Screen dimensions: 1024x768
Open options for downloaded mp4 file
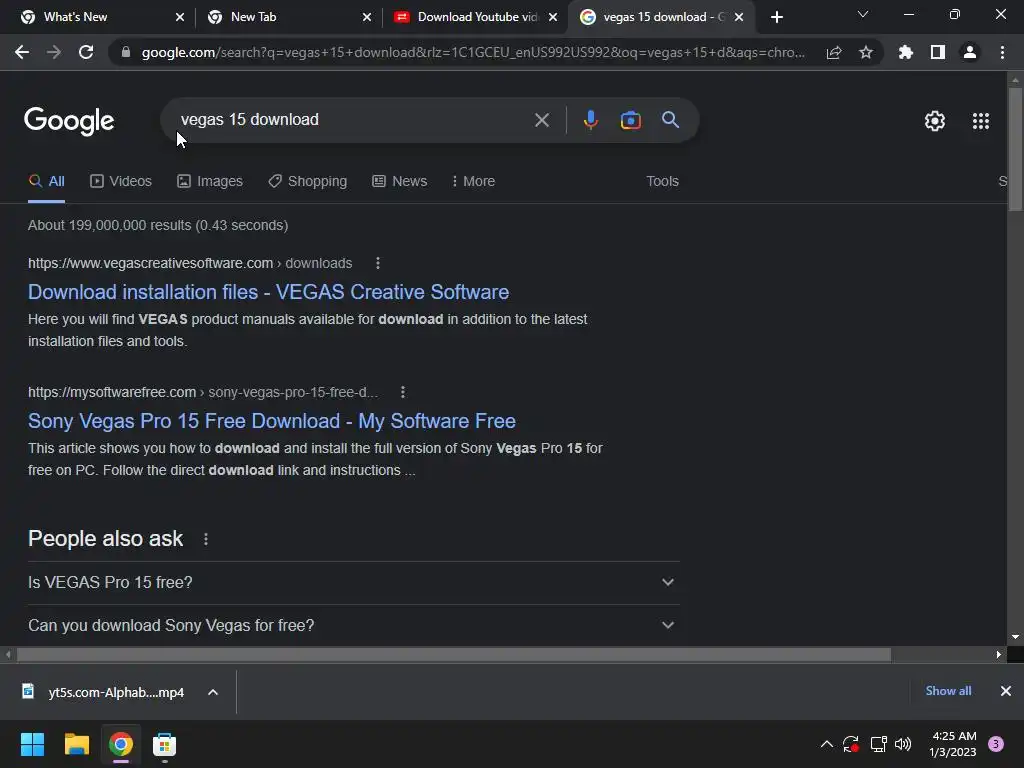(x=213, y=692)
